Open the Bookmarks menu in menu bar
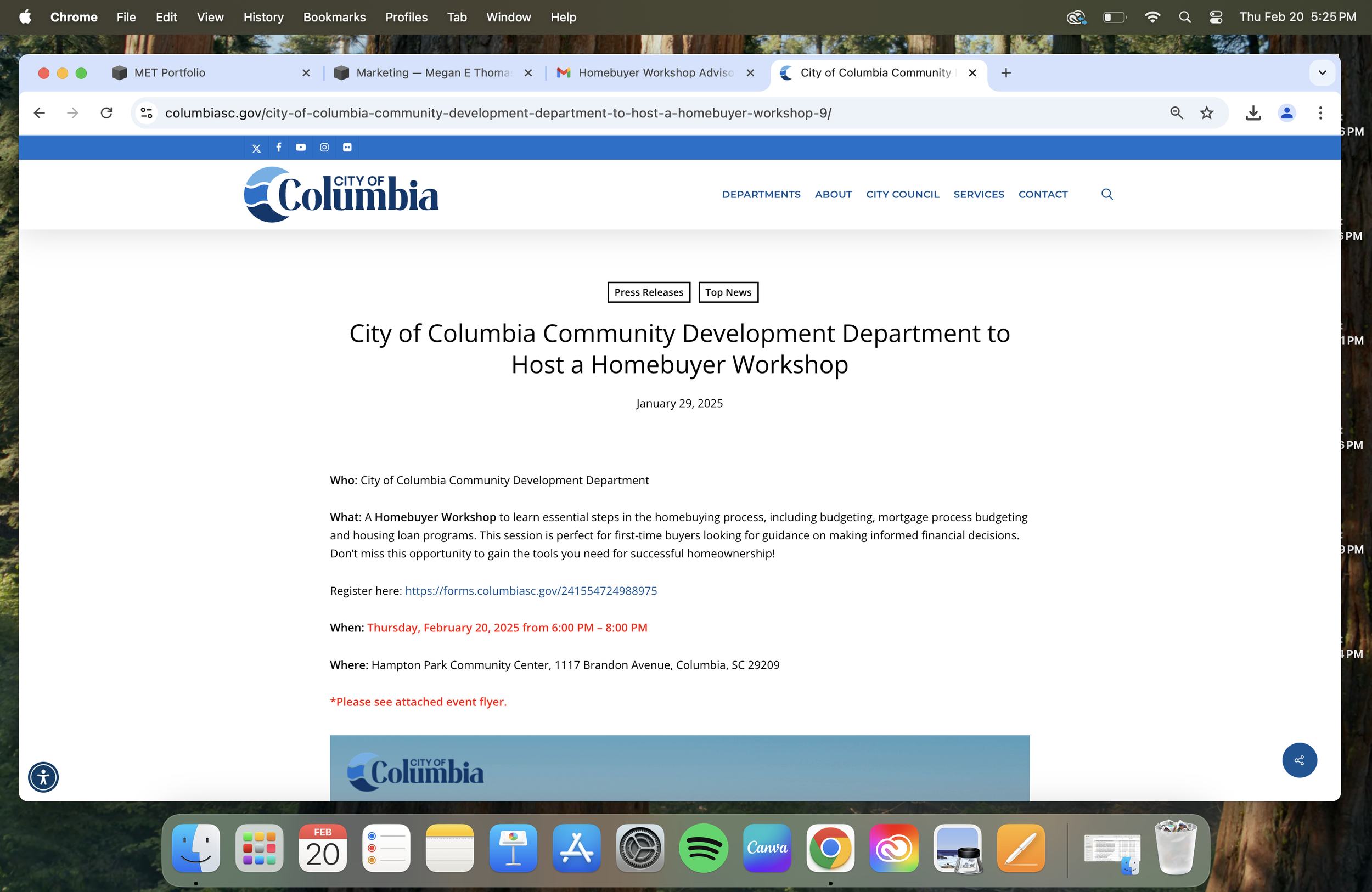This screenshot has height=892, width=1372. (334, 18)
